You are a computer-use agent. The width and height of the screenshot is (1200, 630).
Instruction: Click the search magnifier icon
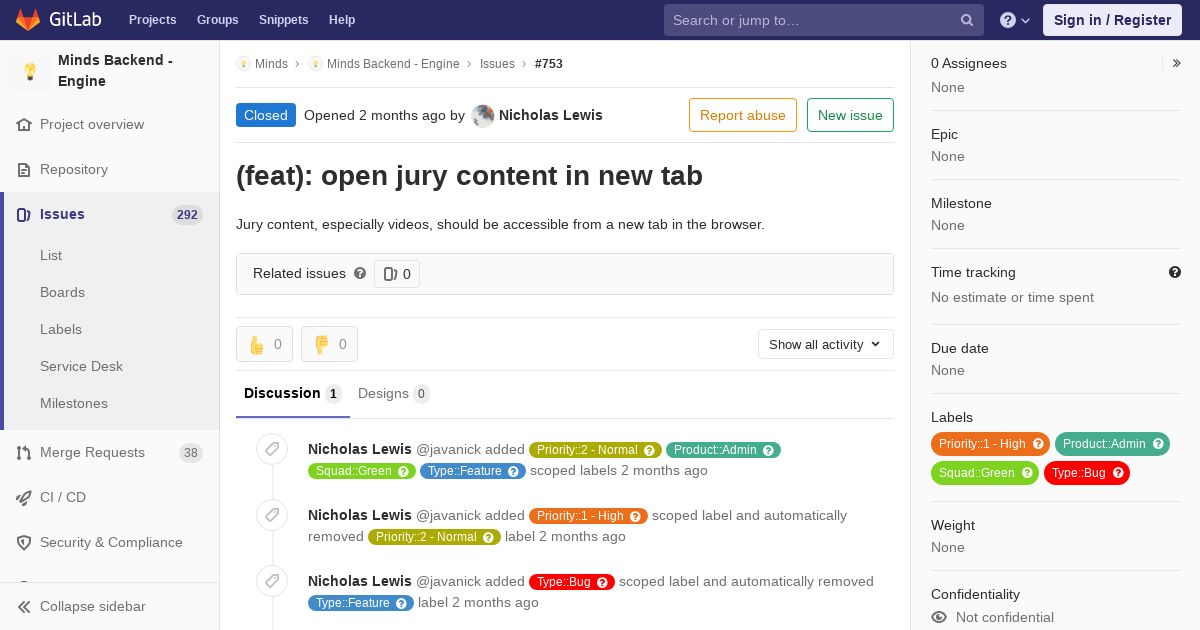click(x=967, y=20)
